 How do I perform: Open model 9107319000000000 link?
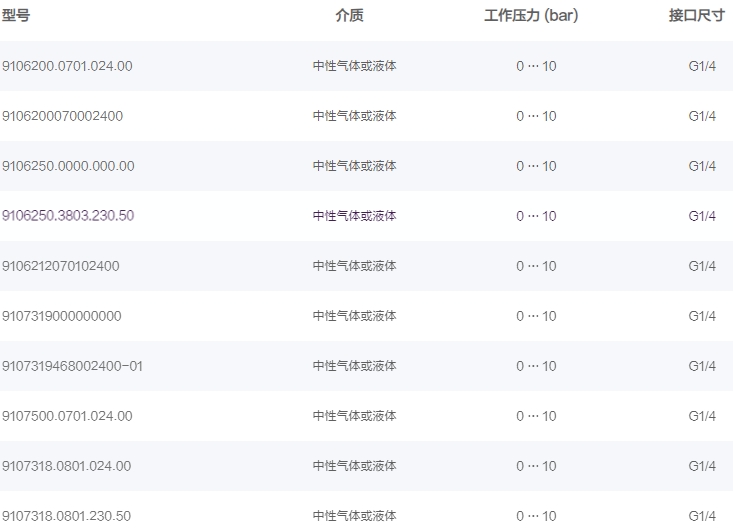coord(61,316)
